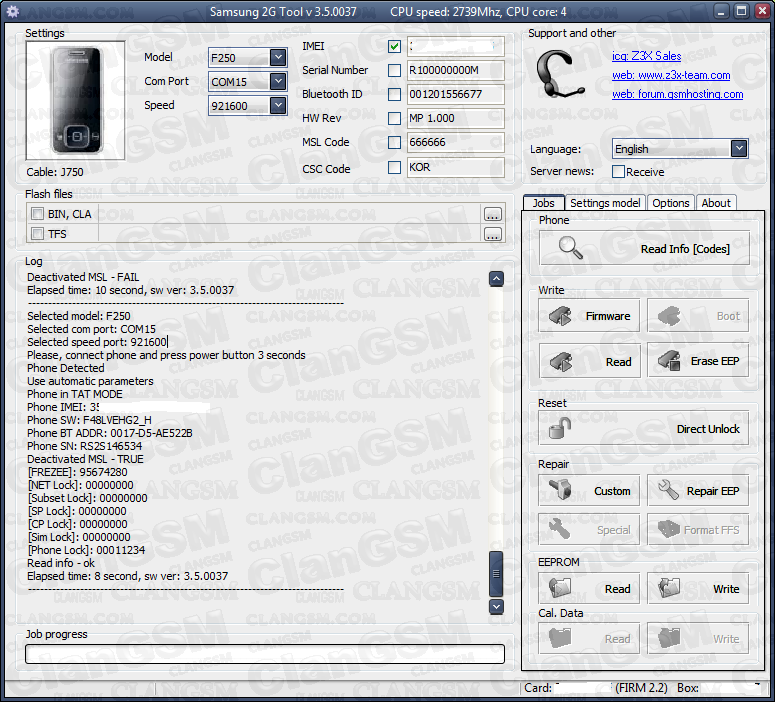775x702 pixels.
Task: Click the greyed-out Format FFS icon
Action: 669,529
